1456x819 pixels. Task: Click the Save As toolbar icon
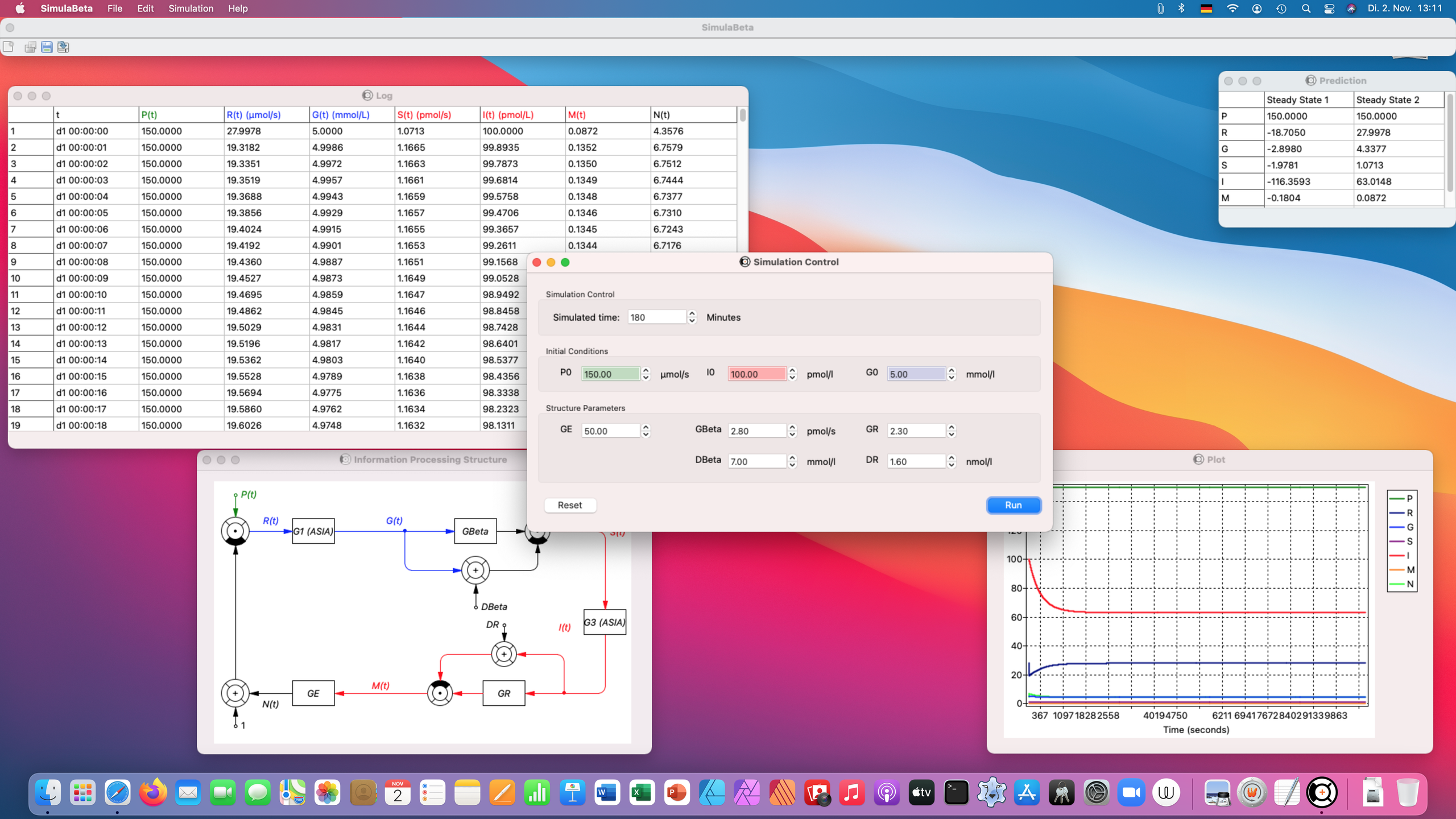(63, 47)
